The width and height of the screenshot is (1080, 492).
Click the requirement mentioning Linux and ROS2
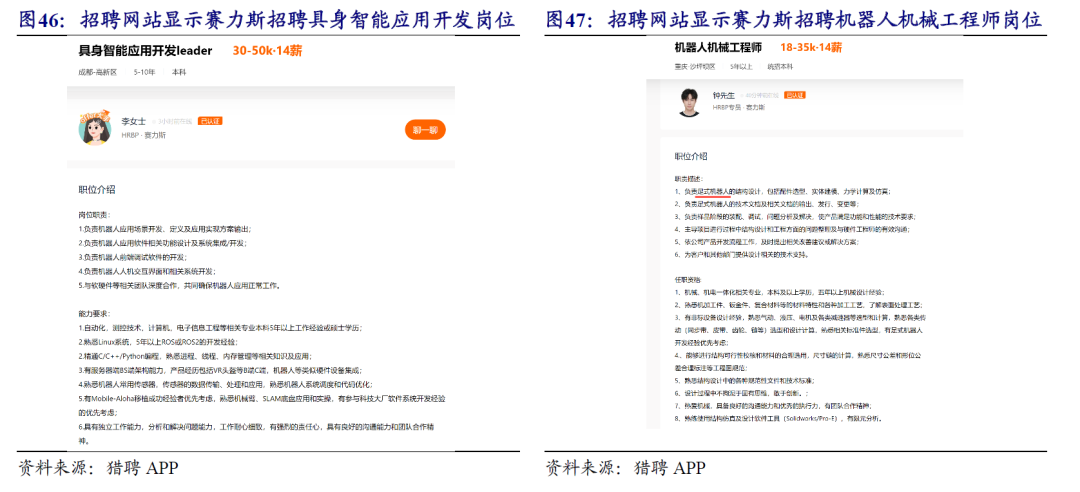point(159,342)
